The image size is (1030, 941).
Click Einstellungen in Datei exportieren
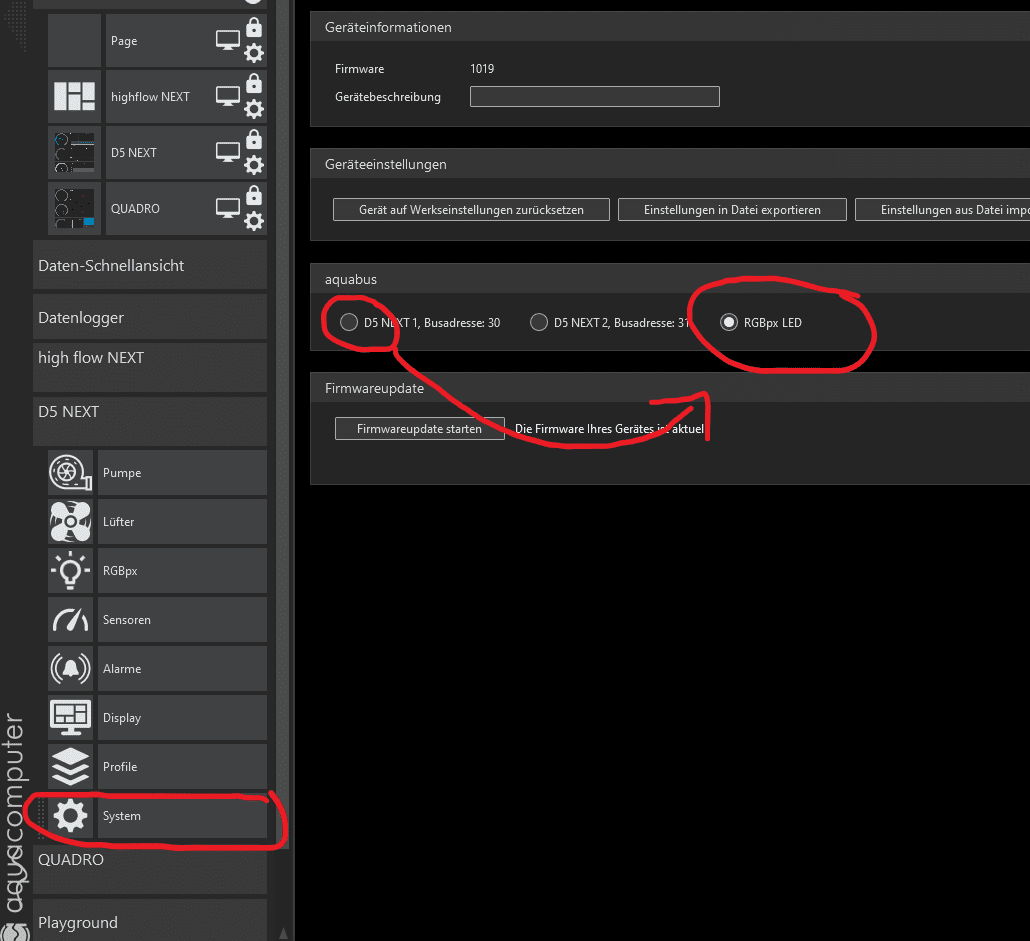(x=732, y=209)
